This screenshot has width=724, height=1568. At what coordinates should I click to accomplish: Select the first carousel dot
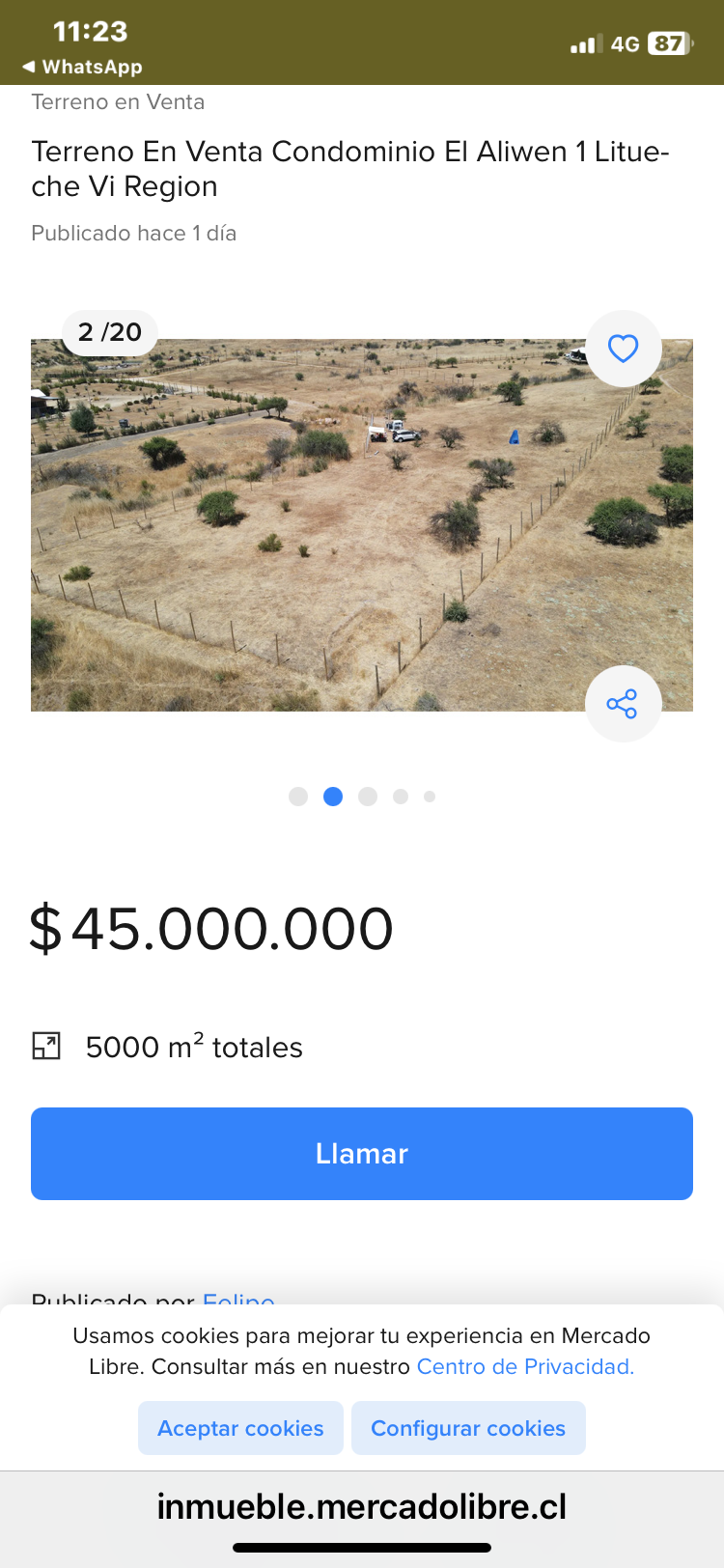(x=298, y=797)
